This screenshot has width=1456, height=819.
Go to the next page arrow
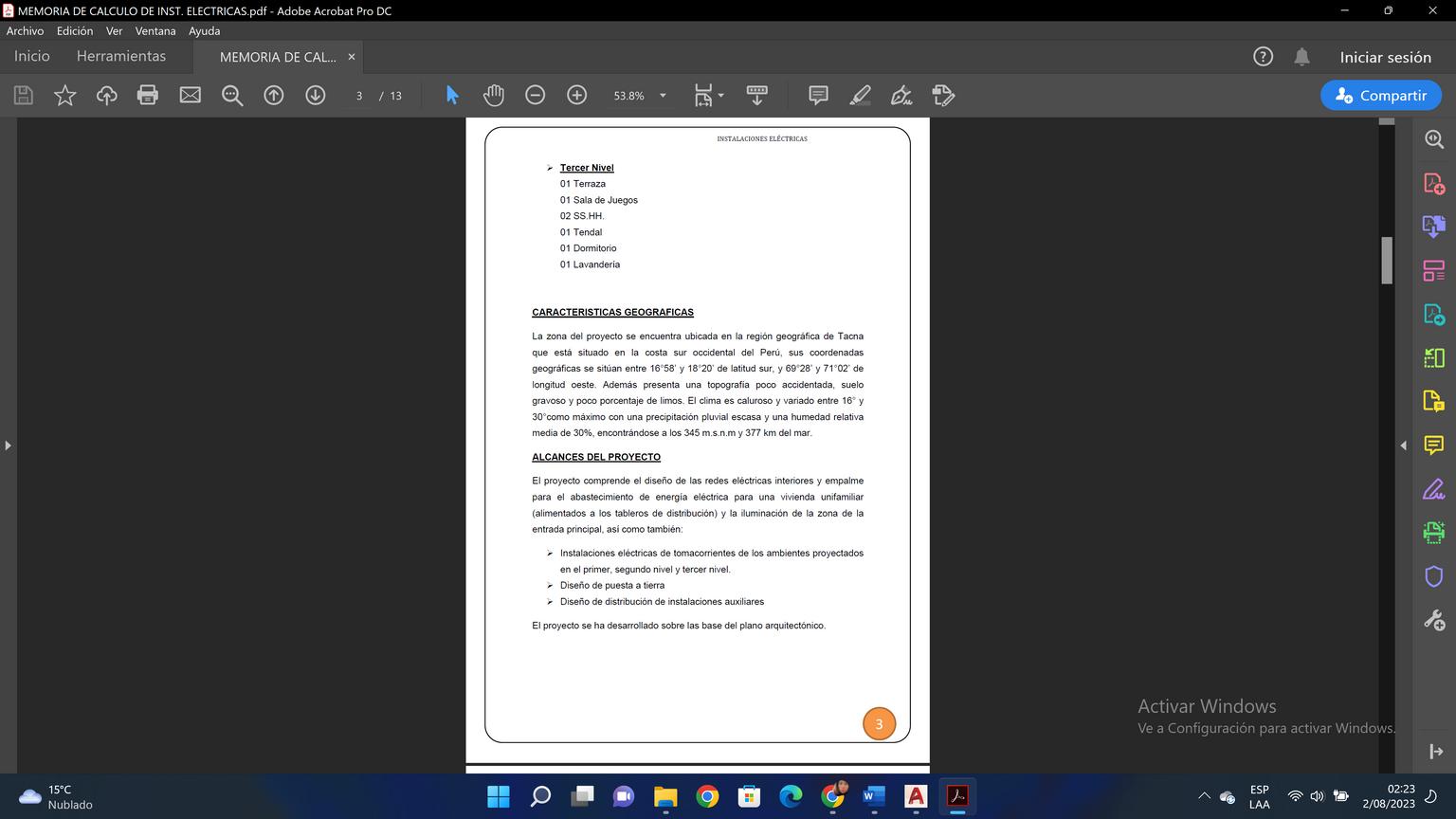pyautogui.click(x=316, y=95)
